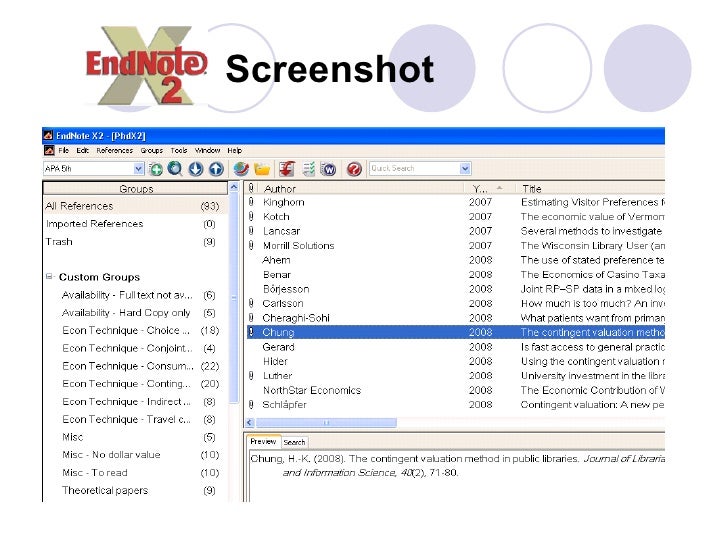Click inside the Quick Search field

coord(415,169)
